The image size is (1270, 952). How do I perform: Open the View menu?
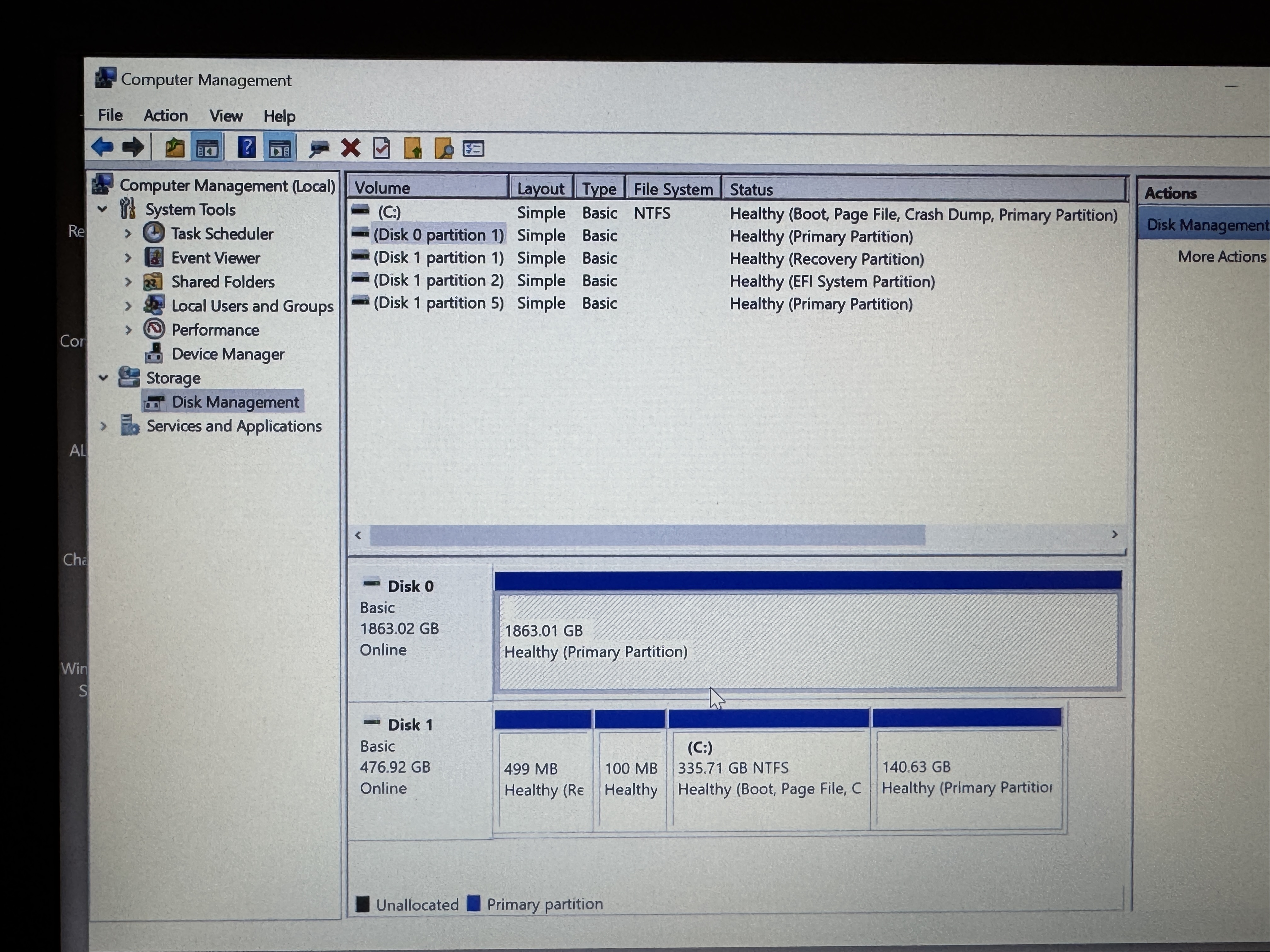[x=226, y=116]
